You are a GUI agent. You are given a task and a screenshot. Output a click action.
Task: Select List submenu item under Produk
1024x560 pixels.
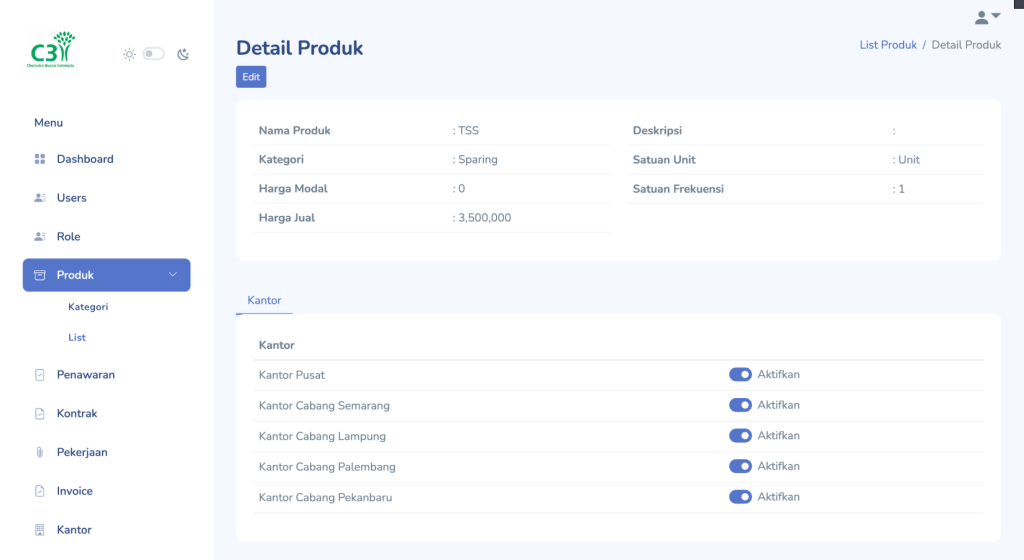pos(77,338)
